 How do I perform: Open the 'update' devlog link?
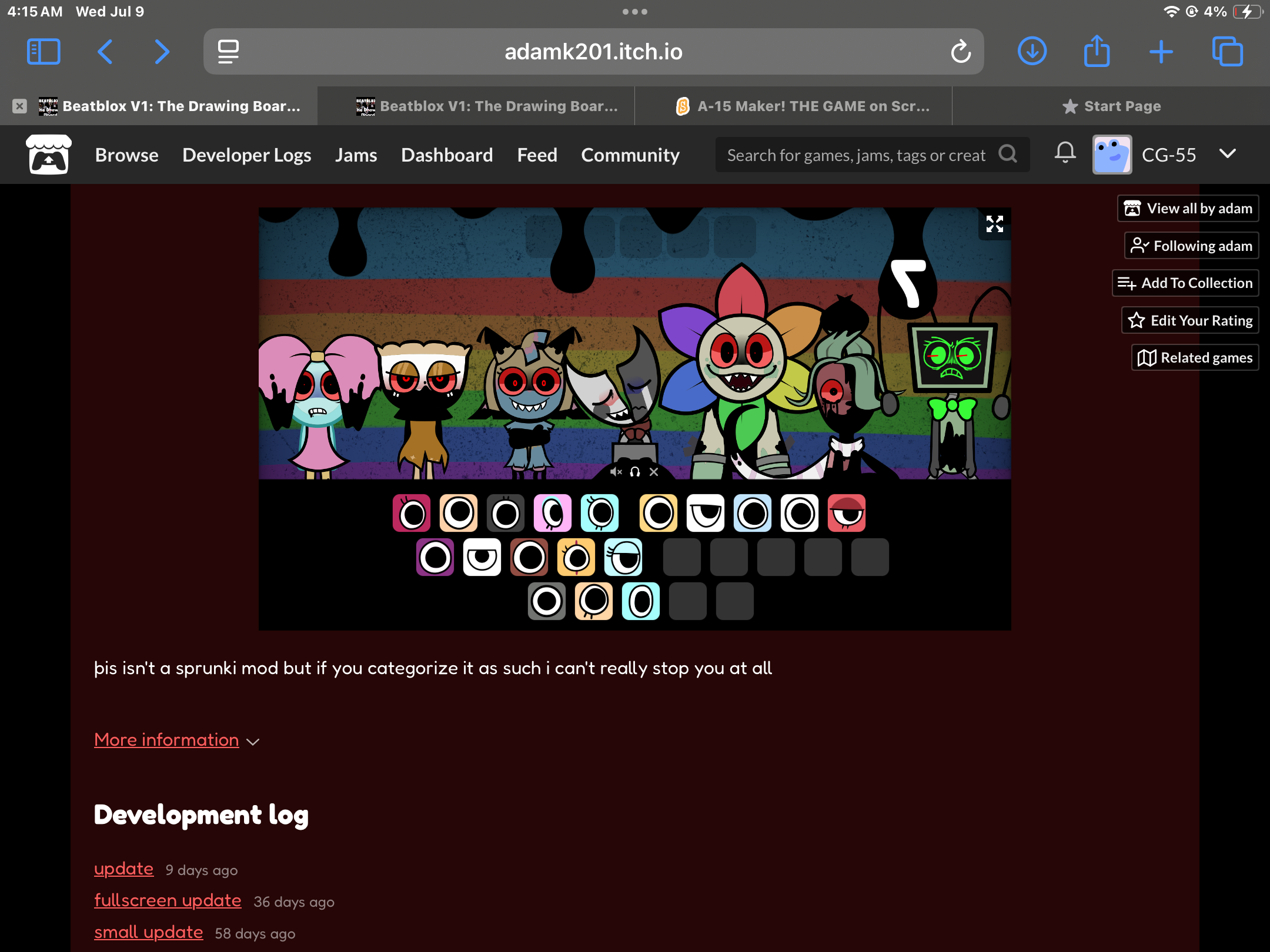[123, 869]
